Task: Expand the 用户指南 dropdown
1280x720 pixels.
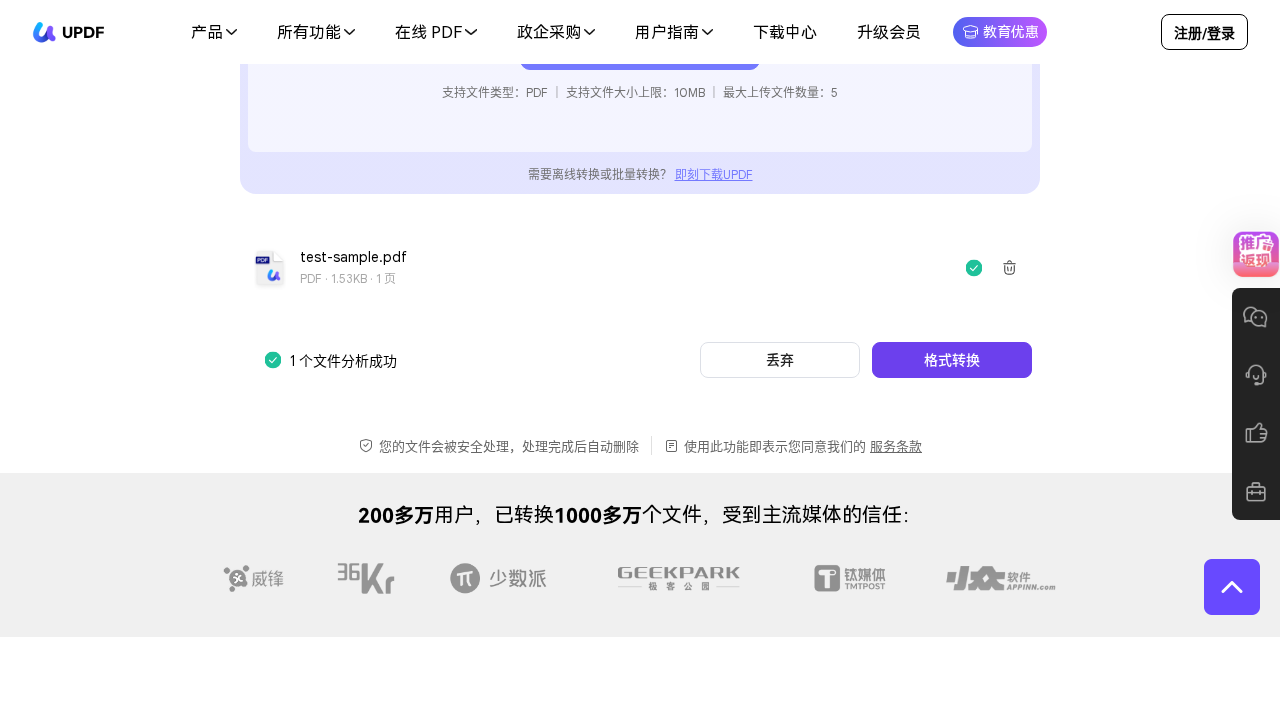Action: [674, 32]
